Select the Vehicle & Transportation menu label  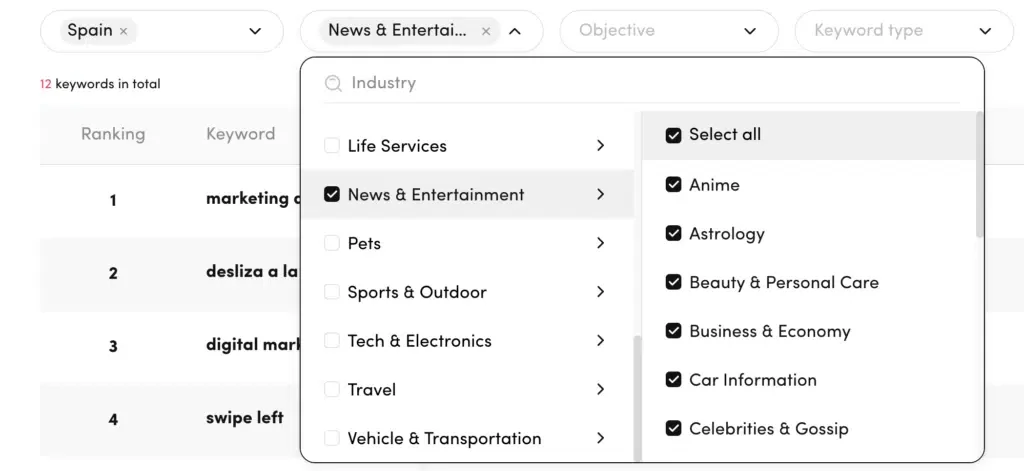(x=444, y=438)
